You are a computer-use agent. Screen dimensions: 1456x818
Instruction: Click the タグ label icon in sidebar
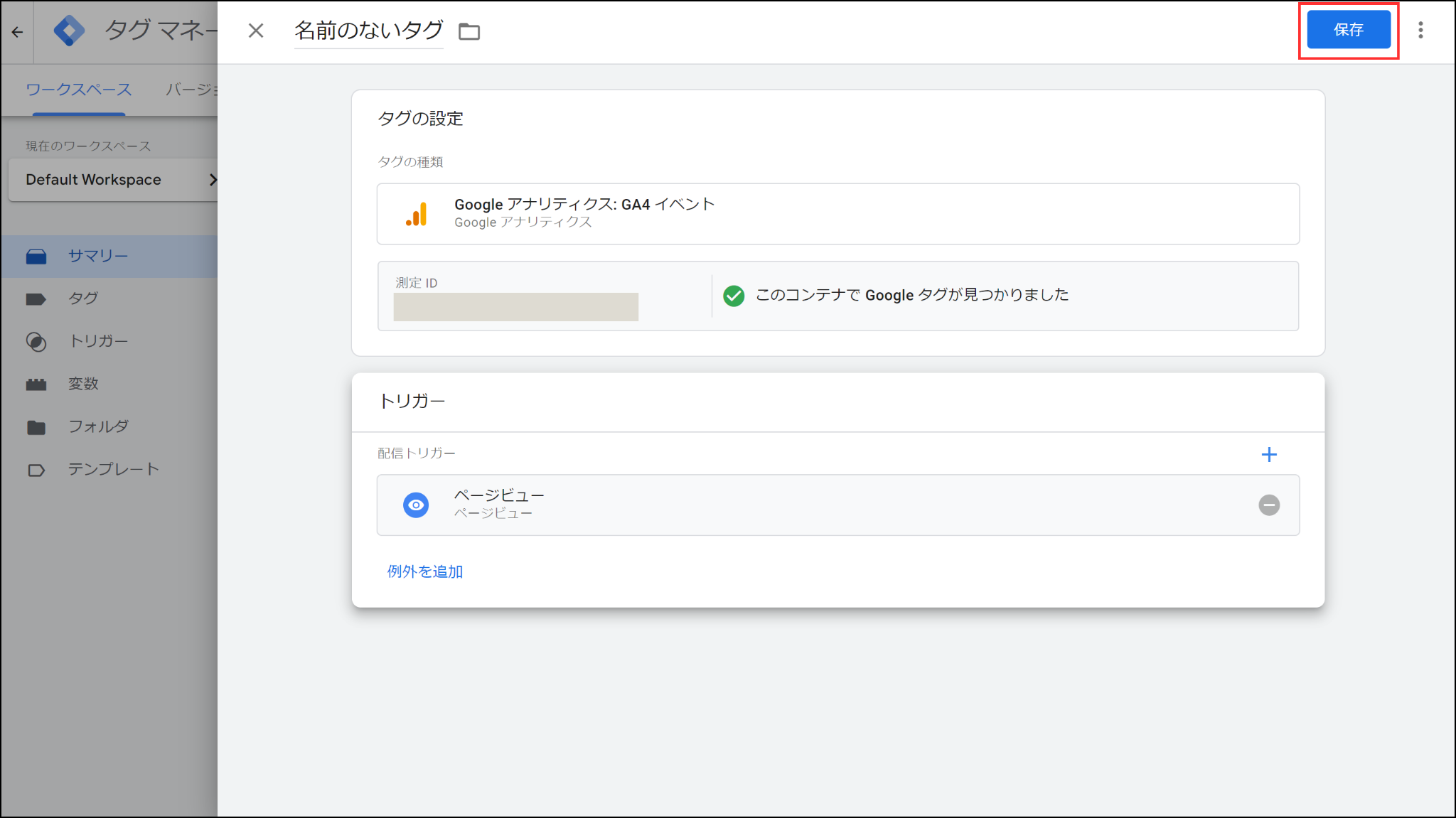click(x=36, y=299)
